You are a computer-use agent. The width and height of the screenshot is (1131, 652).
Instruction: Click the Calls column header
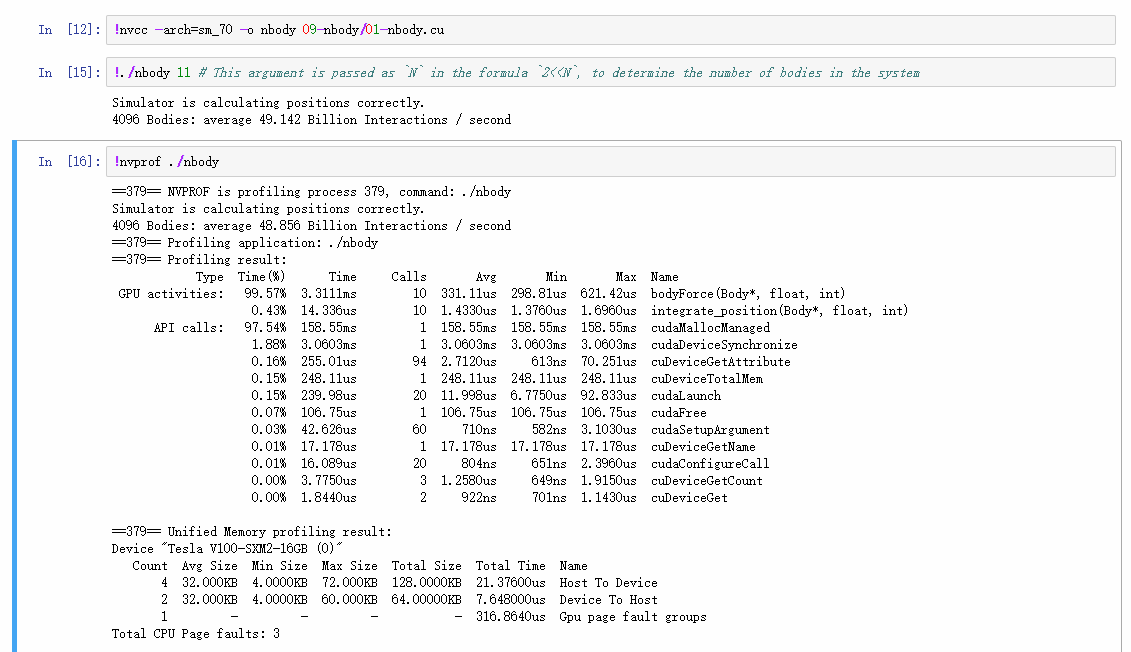coord(408,277)
